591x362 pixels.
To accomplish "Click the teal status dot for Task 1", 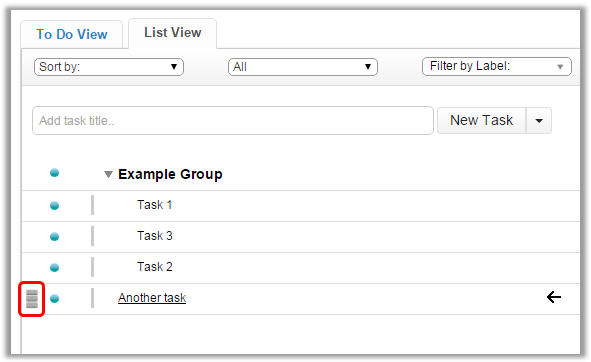I will [55, 206].
